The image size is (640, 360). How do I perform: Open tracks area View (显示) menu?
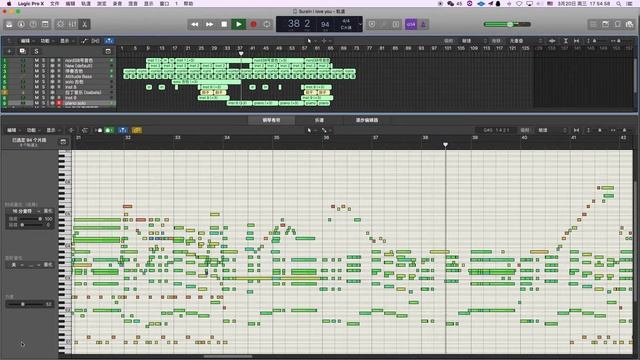coord(66,41)
